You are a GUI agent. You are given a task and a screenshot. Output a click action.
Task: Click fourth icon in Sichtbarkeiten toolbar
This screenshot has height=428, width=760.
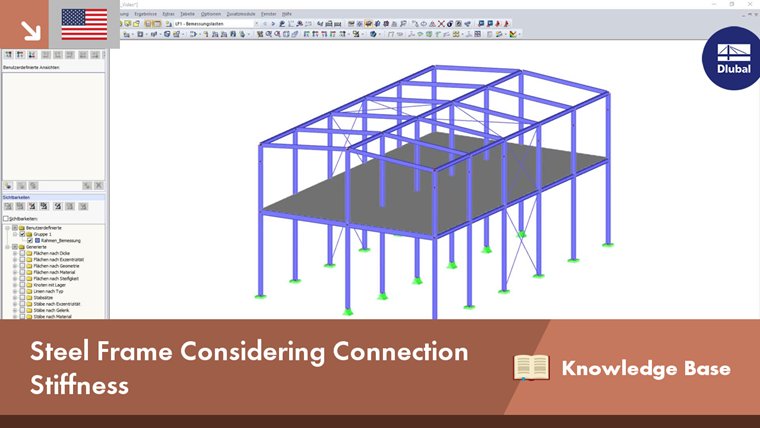pyautogui.click(x=44, y=206)
